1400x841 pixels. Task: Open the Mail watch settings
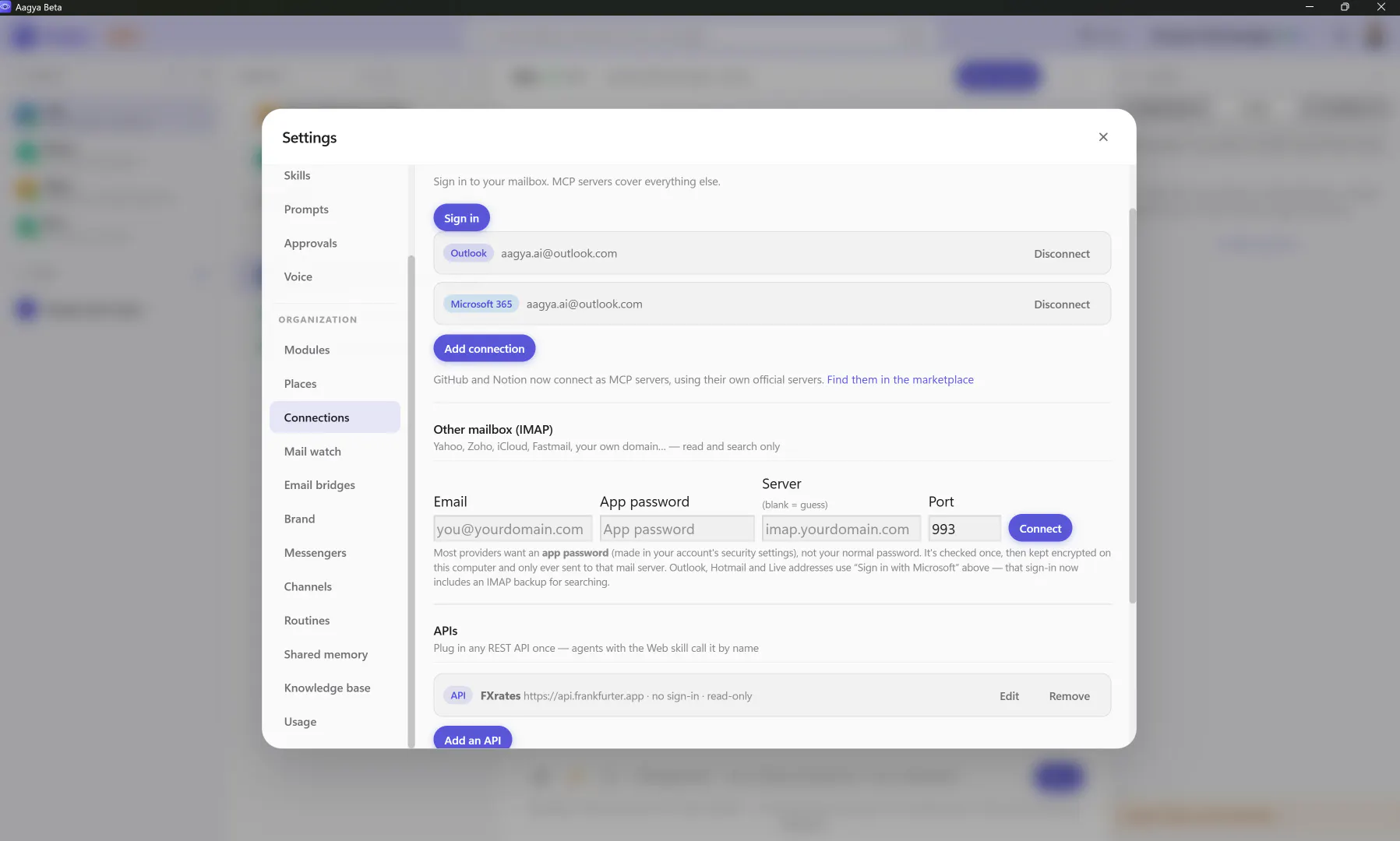[335, 452]
